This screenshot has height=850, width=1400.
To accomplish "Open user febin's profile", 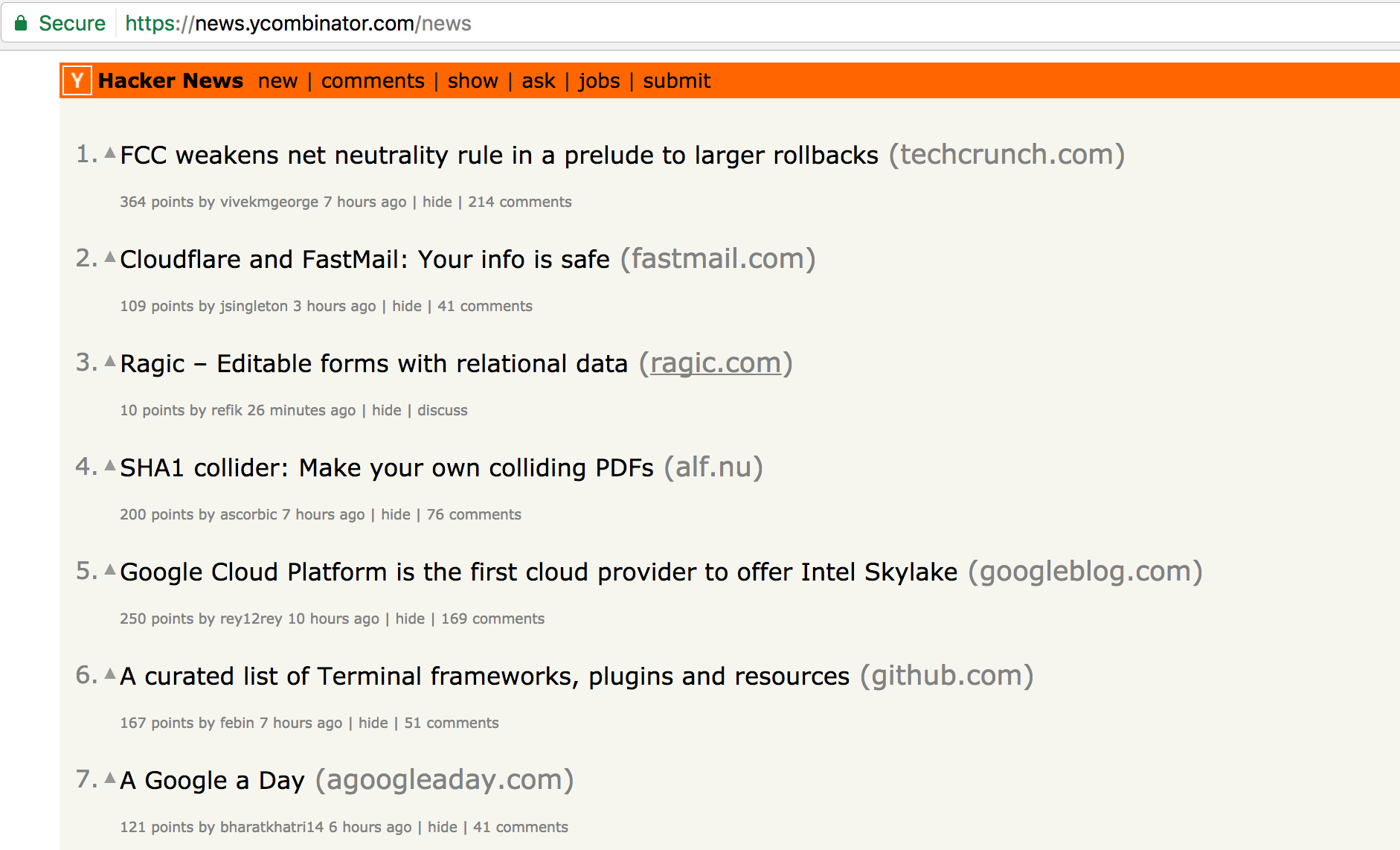I will pyautogui.click(x=237, y=723).
